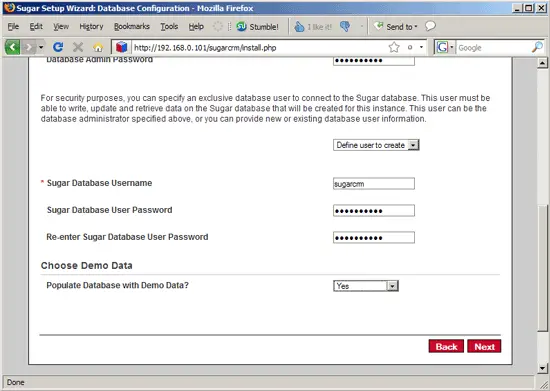Image resolution: width=550 pixels, height=391 pixels.
Task: Go to home page via house icon
Action: [x=98, y=47]
